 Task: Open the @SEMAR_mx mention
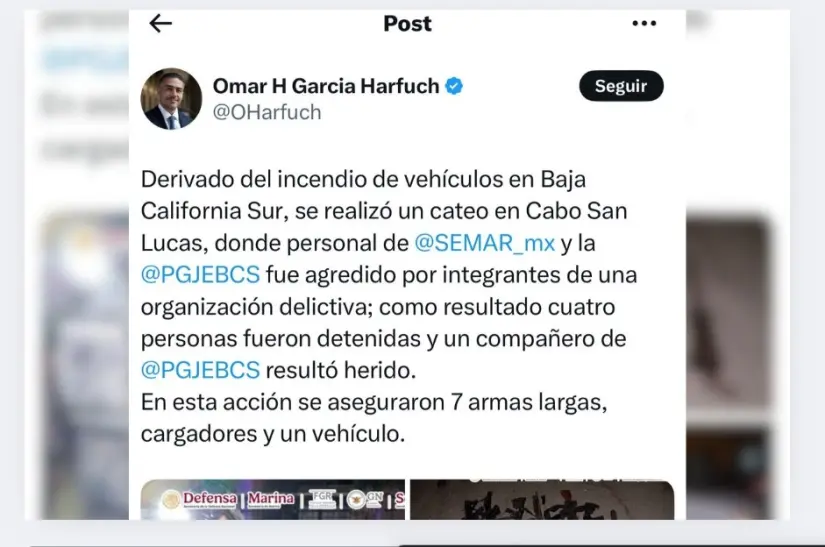tap(485, 243)
